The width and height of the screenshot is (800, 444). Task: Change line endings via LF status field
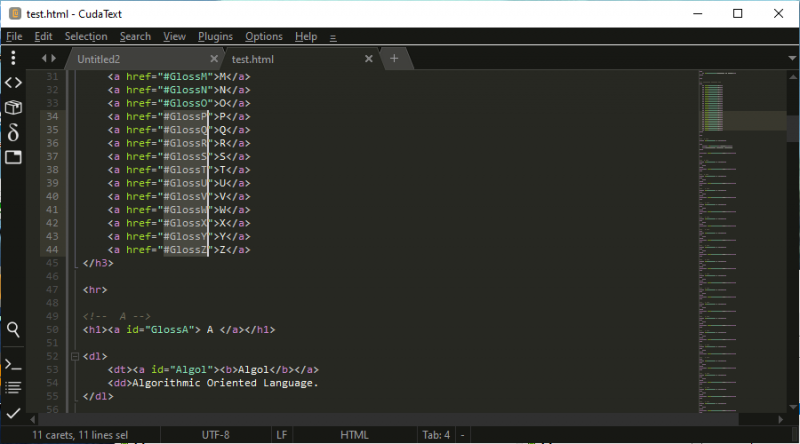coord(282,435)
